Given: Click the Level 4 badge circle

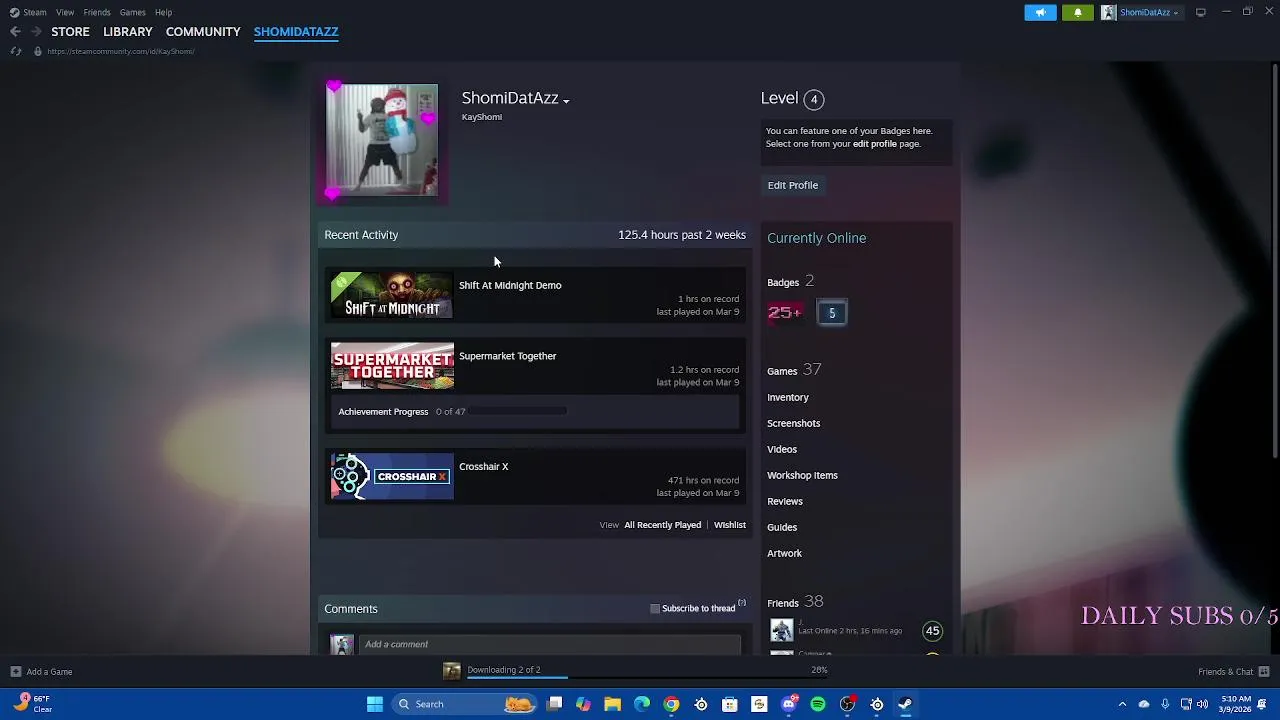Looking at the screenshot, I should 814,99.
